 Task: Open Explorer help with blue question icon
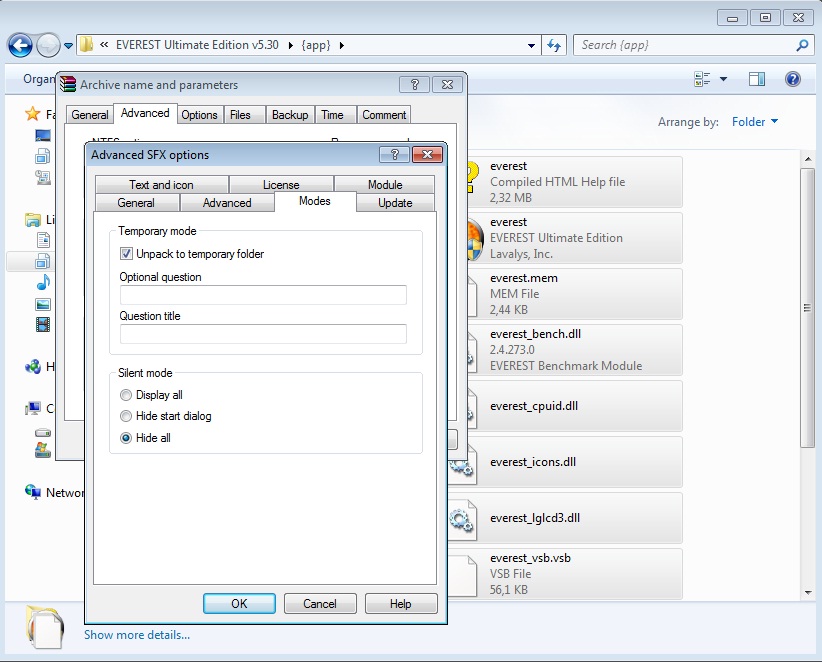click(793, 79)
